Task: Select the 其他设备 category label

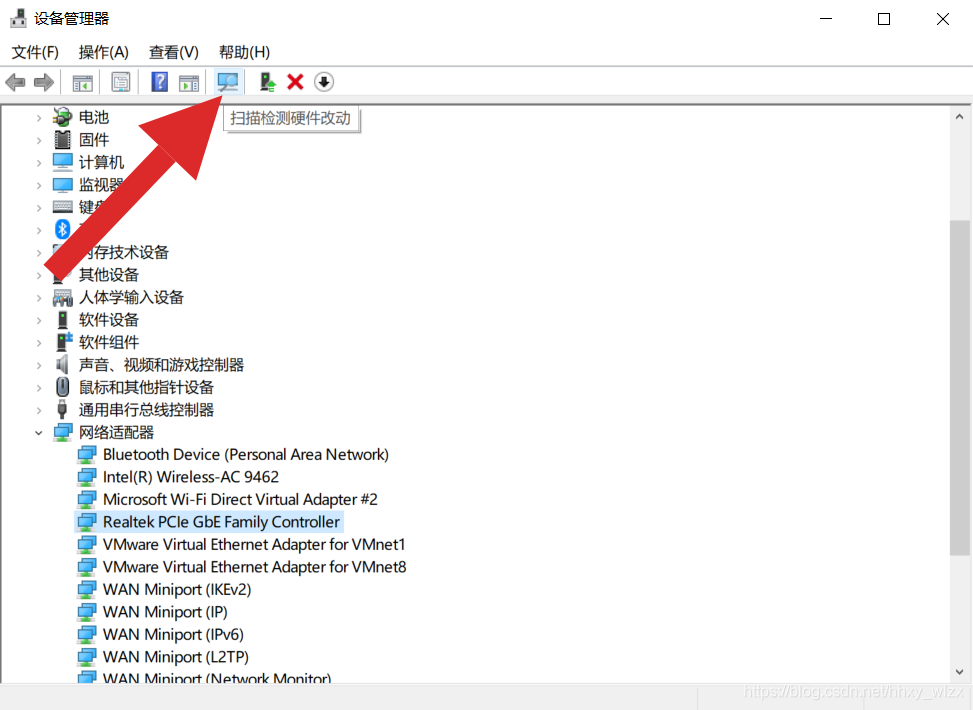Action: tap(109, 275)
